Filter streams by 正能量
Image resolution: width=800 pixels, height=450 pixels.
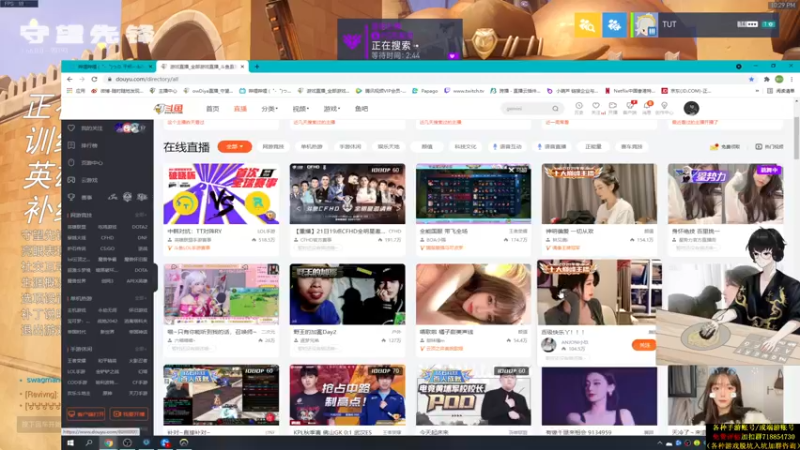593,146
